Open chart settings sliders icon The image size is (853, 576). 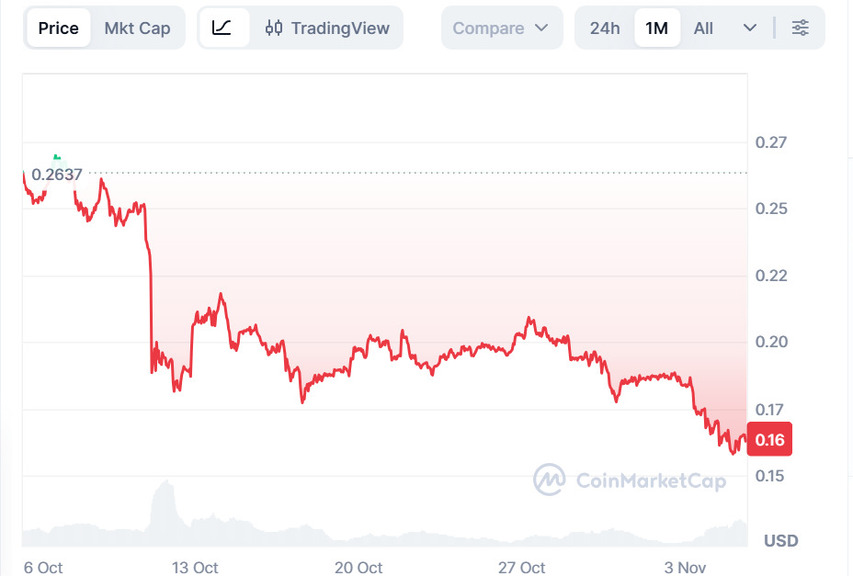(800, 28)
